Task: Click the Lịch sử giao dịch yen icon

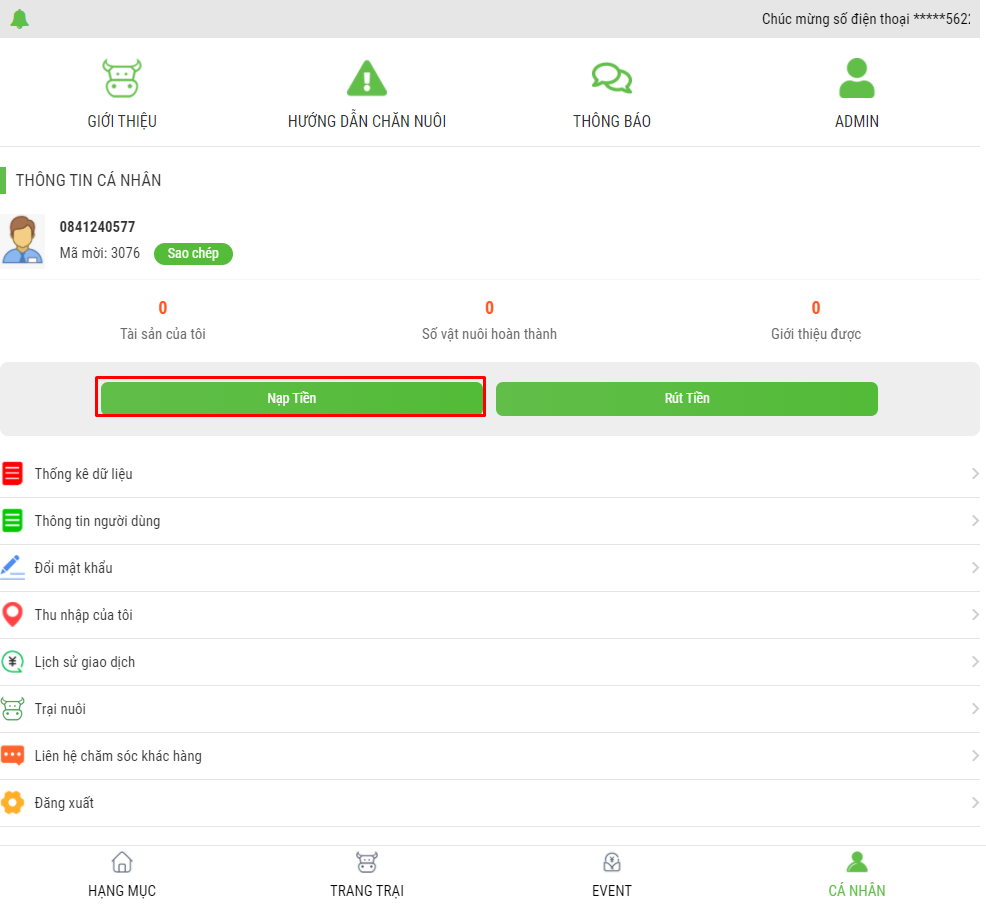Action: click(x=13, y=662)
